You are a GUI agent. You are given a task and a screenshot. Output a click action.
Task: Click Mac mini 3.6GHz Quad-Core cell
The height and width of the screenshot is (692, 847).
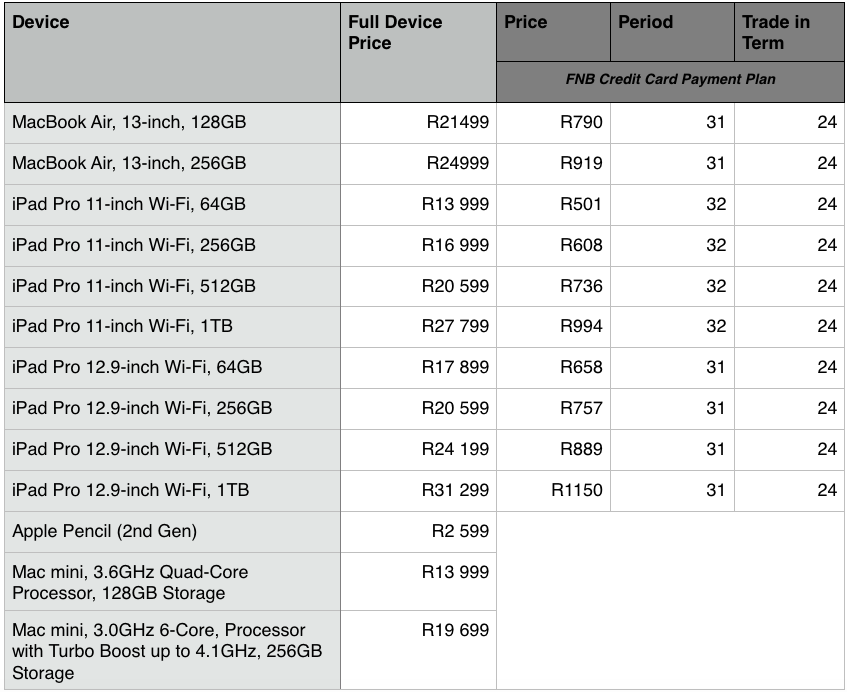click(130, 582)
